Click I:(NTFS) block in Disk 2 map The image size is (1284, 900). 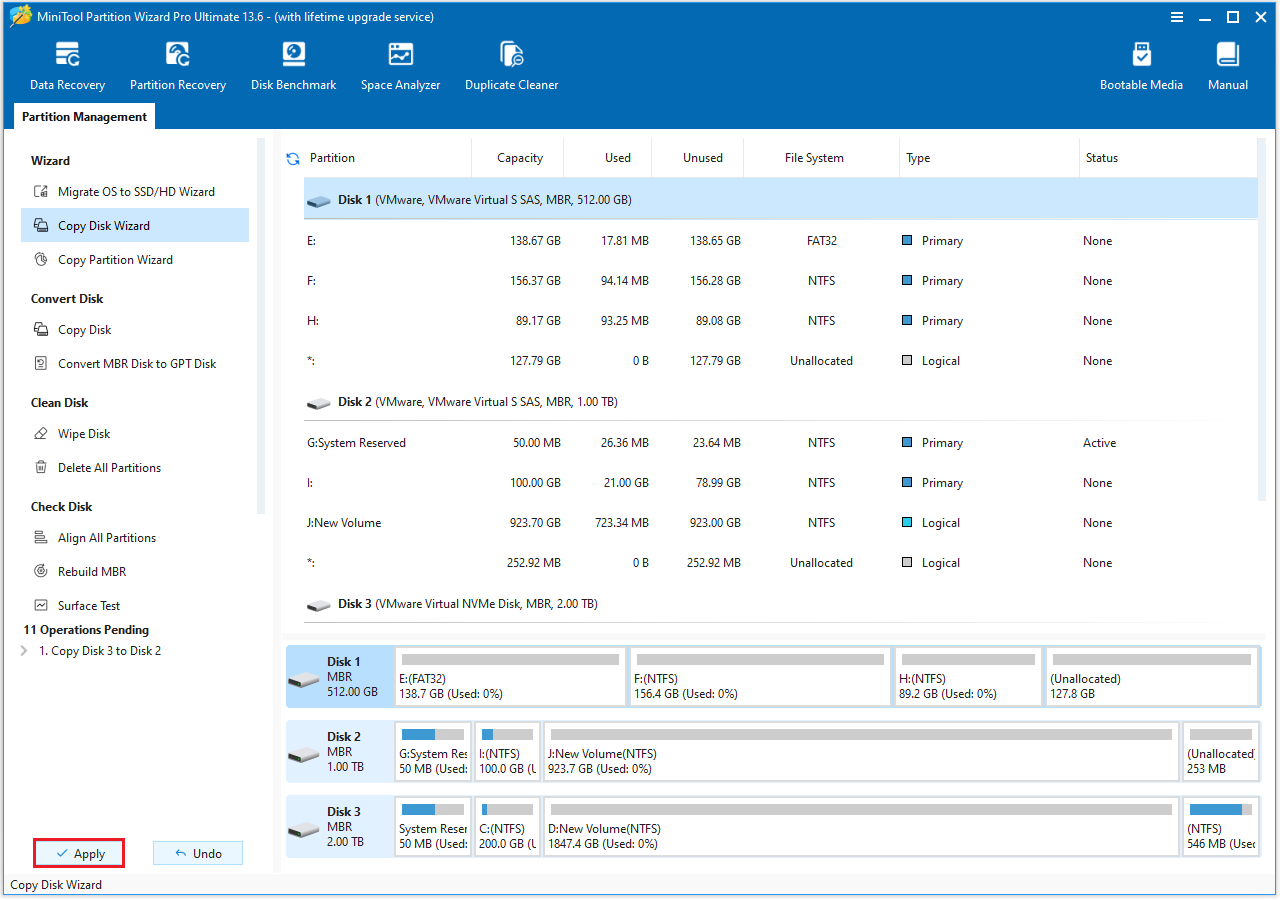click(x=508, y=752)
